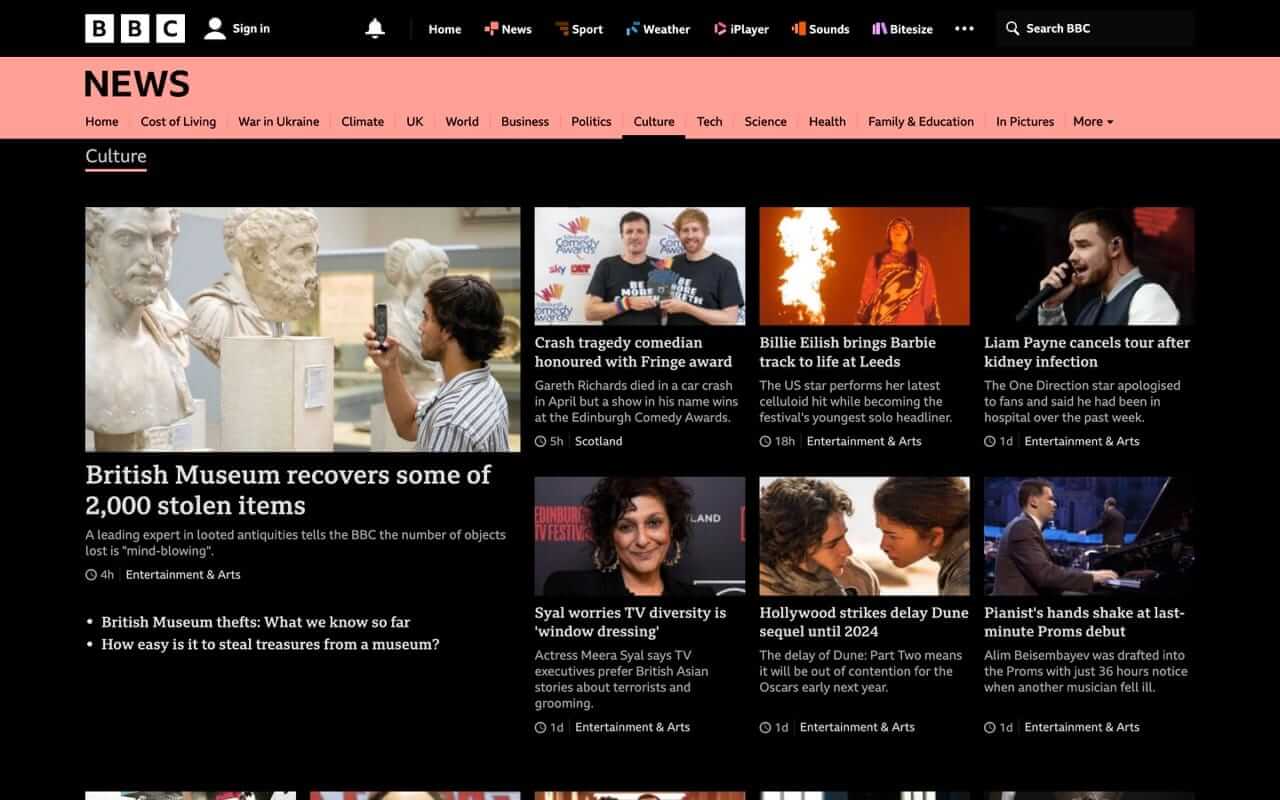Click Home in the news menu bar
This screenshot has height=800, width=1280.
pyautogui.click(x=102, y=121)
